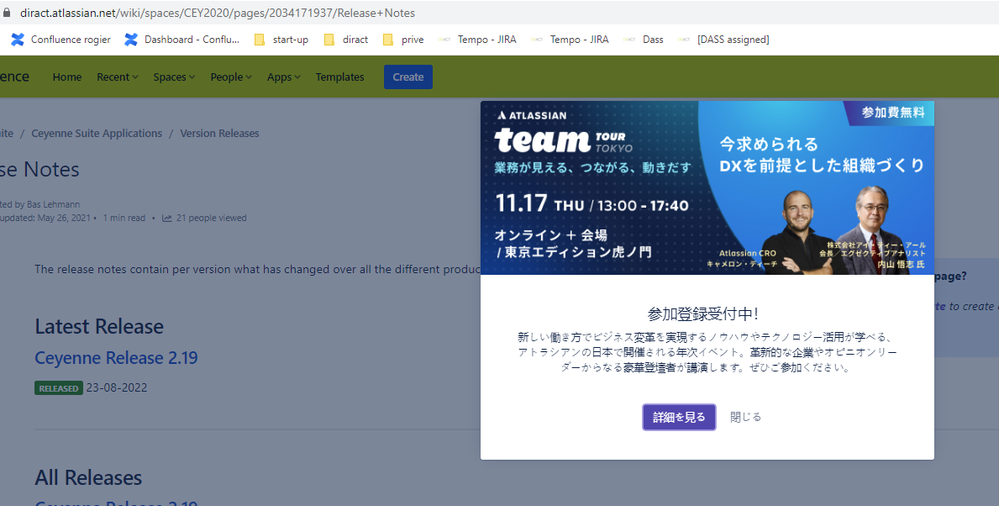The height and width of the screenshot is (506, 999).
Task: Expand the People dropdown menu
Action: (x=231, y=77)
